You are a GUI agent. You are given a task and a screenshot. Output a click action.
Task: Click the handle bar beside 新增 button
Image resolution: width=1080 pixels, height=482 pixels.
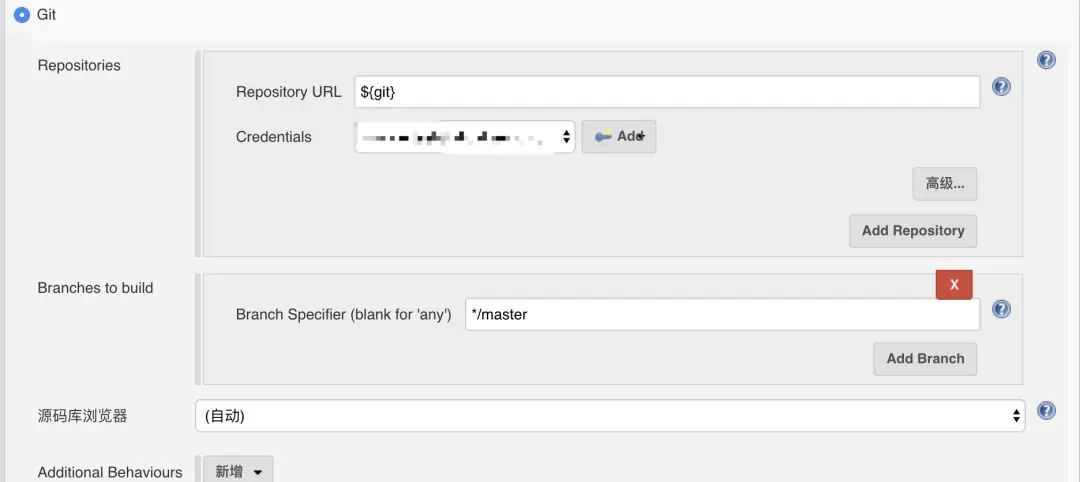click(198, 469)
